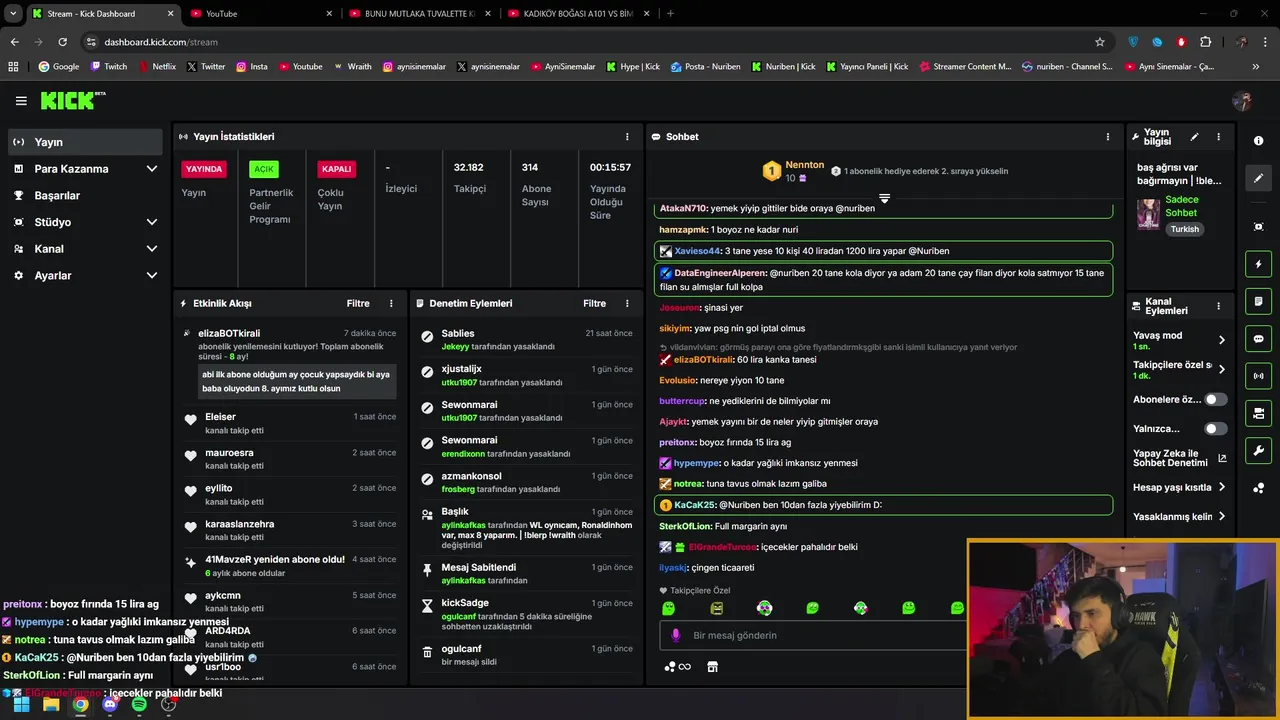This screenshot has height=720, width=1280.
Task: Open Takipçilere özel settings chevron
Action: (x=1221, y=369)
